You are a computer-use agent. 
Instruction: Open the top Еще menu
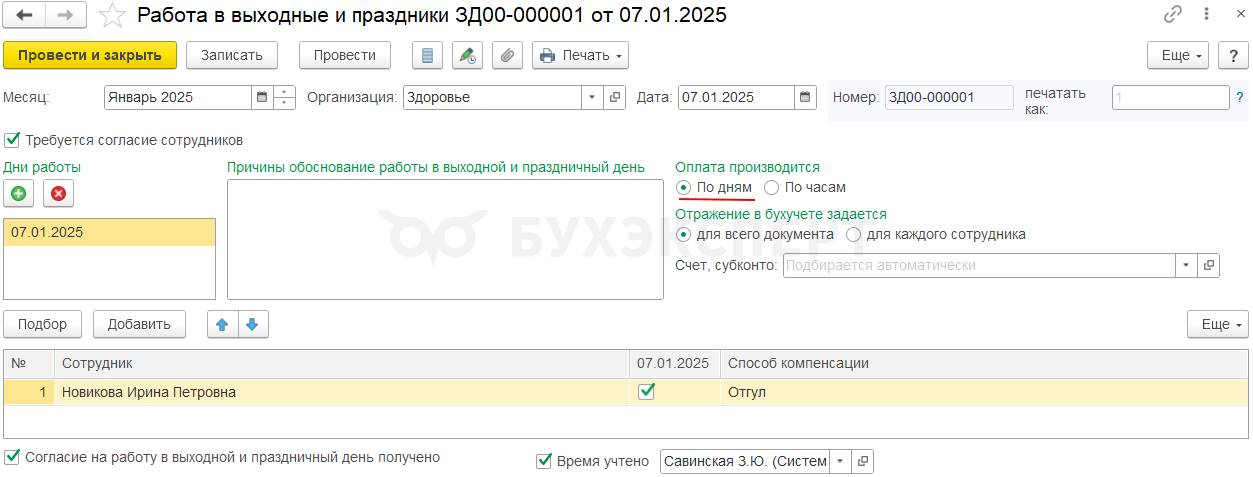click(x=1178, y=55)
